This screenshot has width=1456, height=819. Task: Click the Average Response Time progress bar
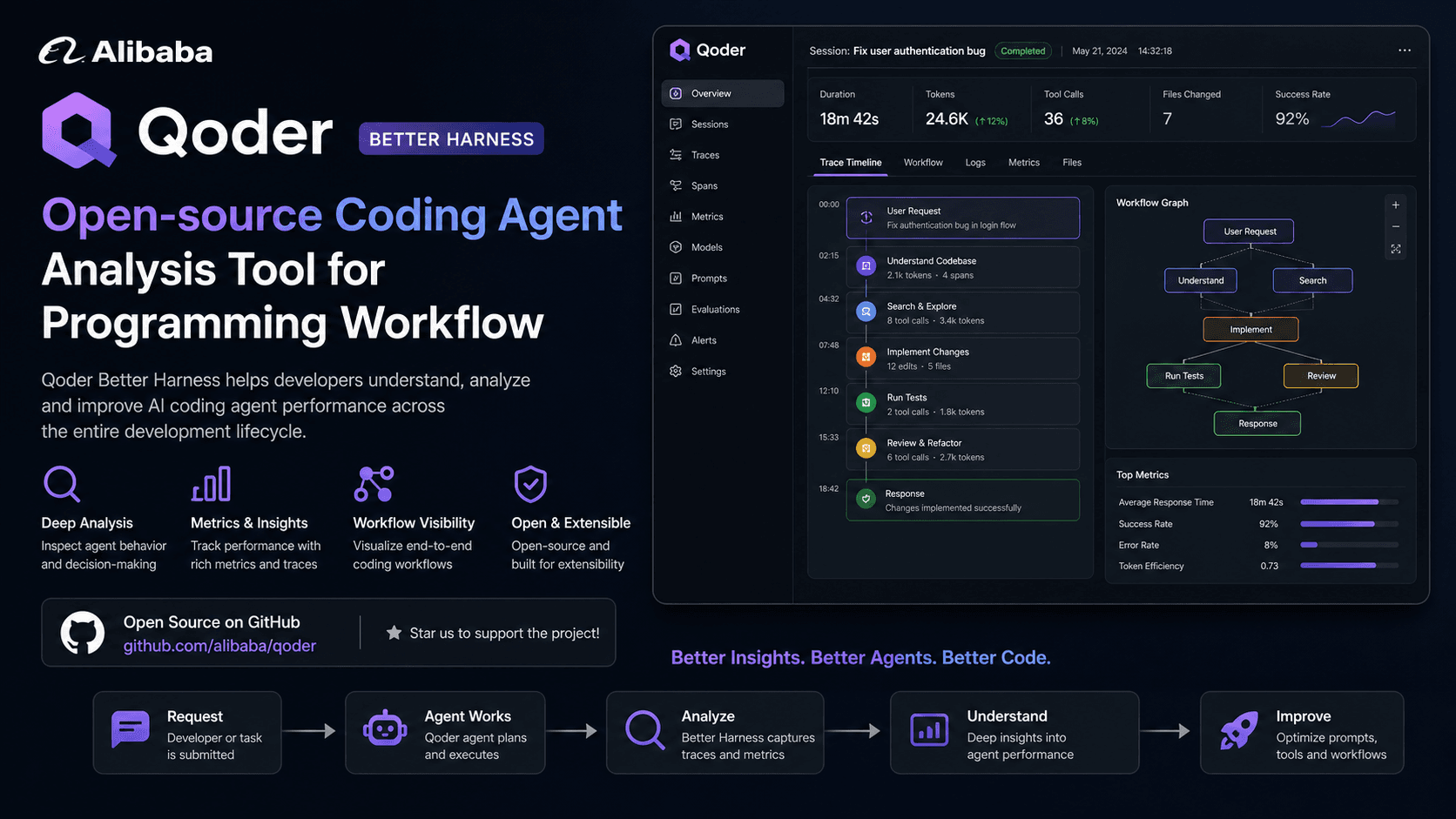(x=1349, y=502)
